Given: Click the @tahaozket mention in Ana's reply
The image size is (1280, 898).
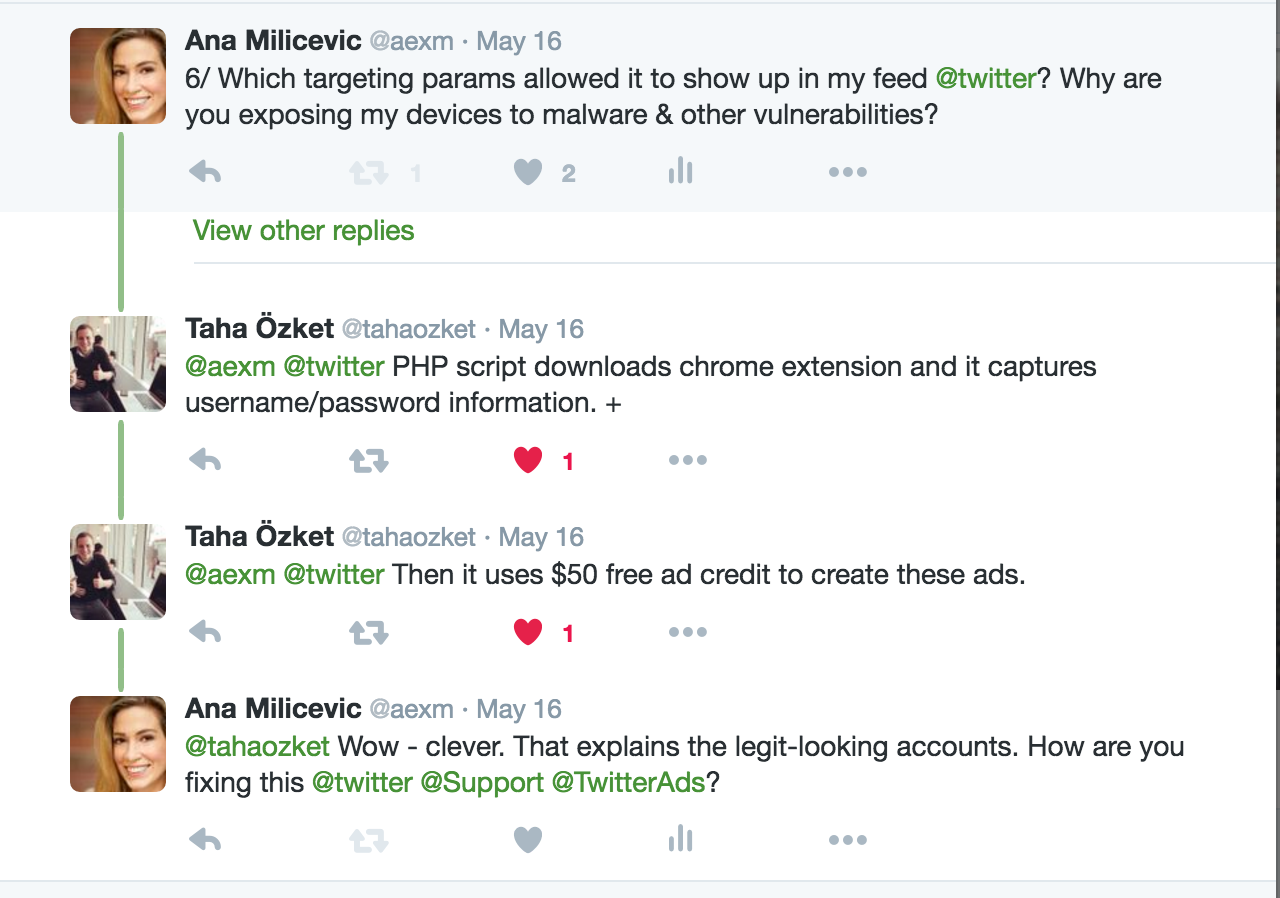Looking at the screenshot, I should (x=257, y=747).
